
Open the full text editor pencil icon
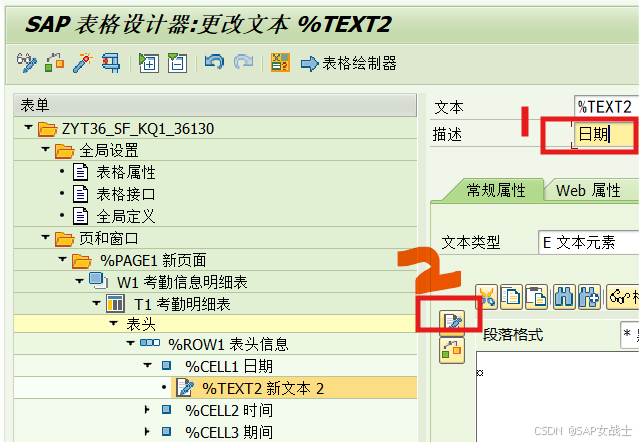tap(452, 323)
